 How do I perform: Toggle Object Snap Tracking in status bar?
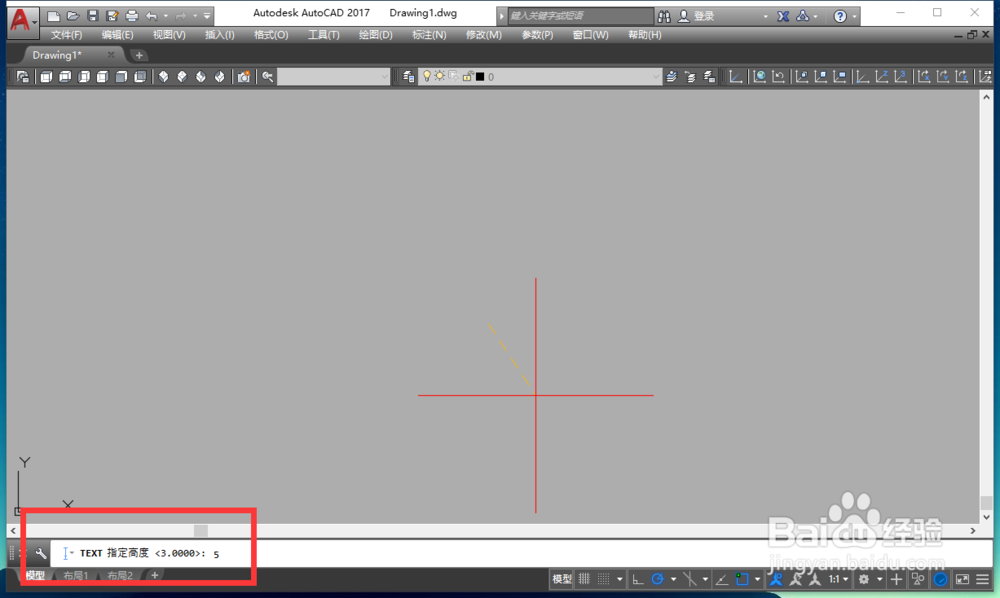coord(722,580)
